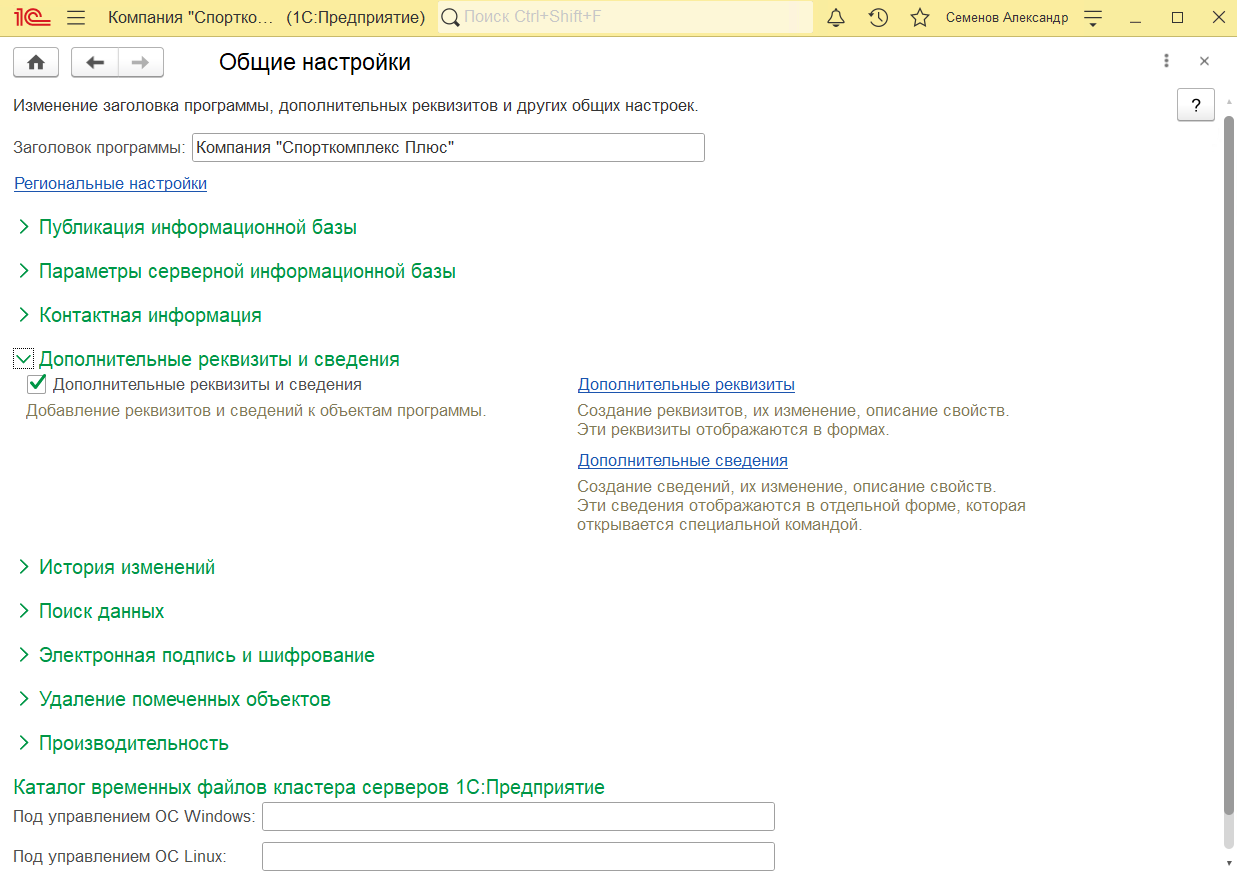Click the vertical scrollbar thumb
The image size is (1237, 891).
(x=1229, y=465)
